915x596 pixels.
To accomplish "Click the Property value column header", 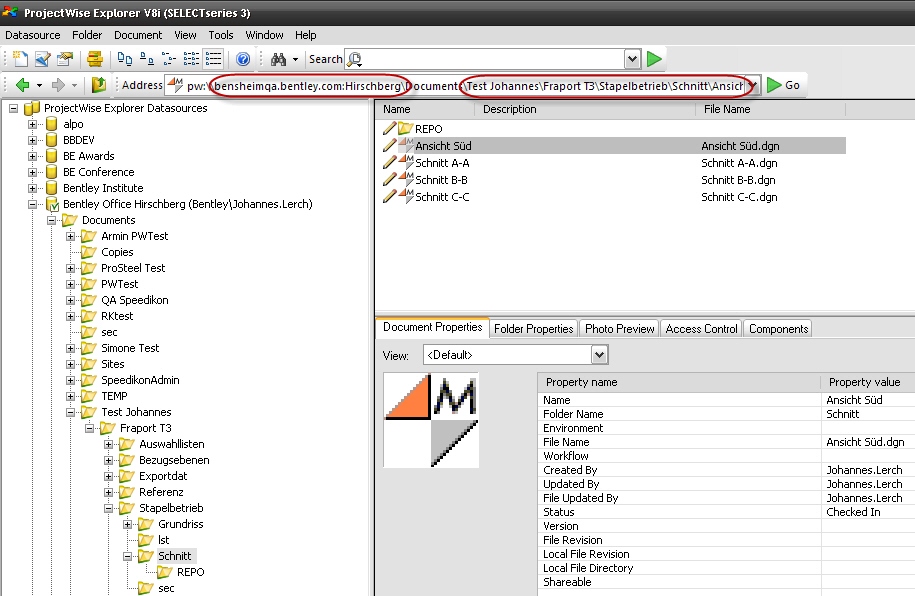I will (x=868, y=382).
